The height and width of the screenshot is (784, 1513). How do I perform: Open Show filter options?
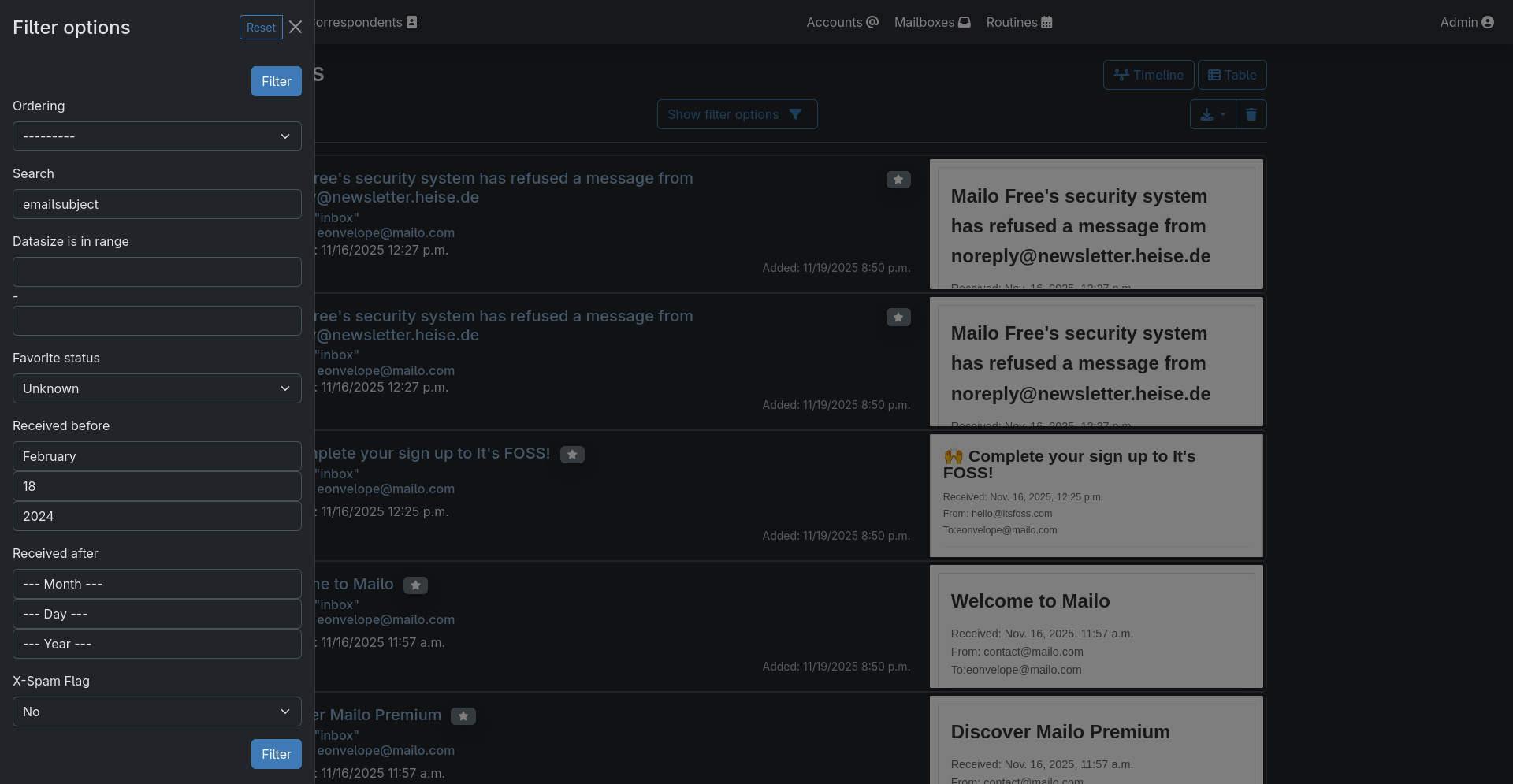pyautogui.click(x=736, y=114)
